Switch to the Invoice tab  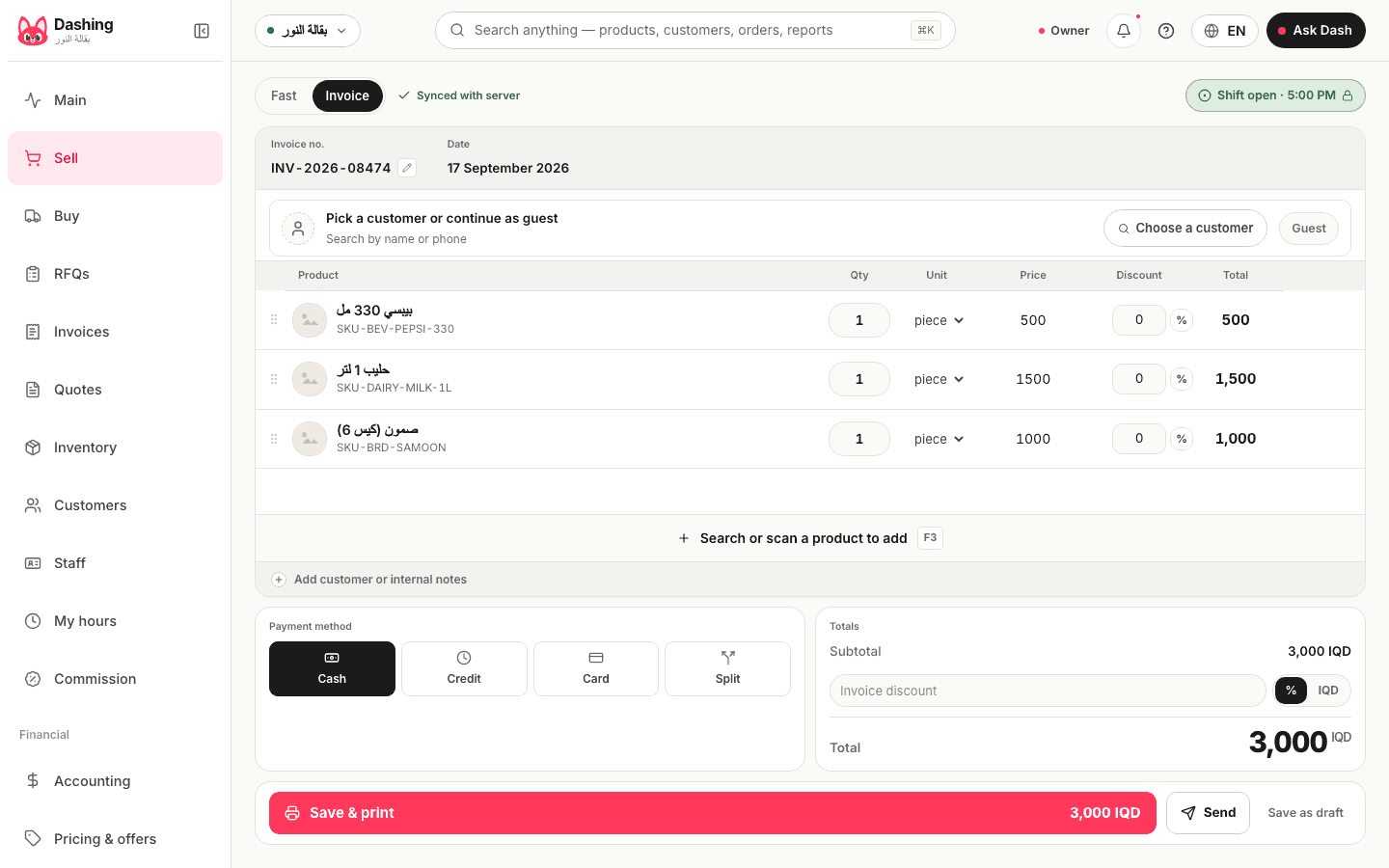point(347,95)
